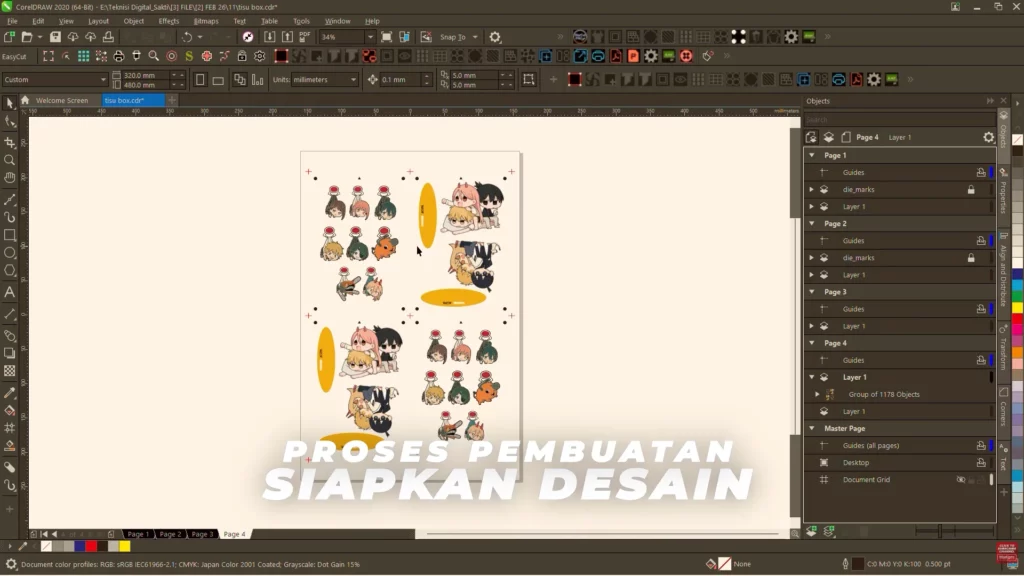This screenshot has width=1024, height=576.
Task: Expand the Group of 1178 Objects
Action: 817,393
